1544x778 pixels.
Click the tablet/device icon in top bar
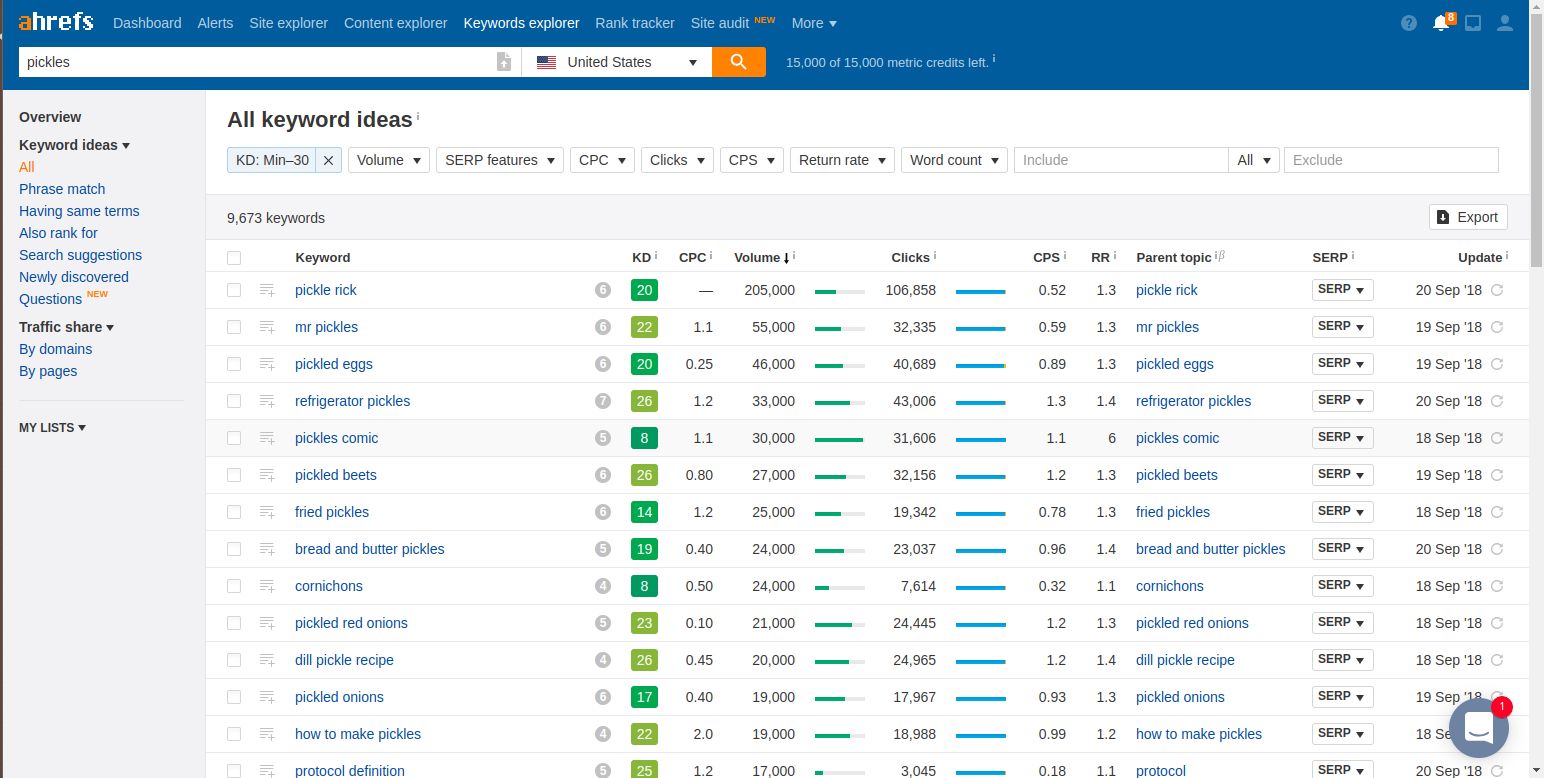1473,23
